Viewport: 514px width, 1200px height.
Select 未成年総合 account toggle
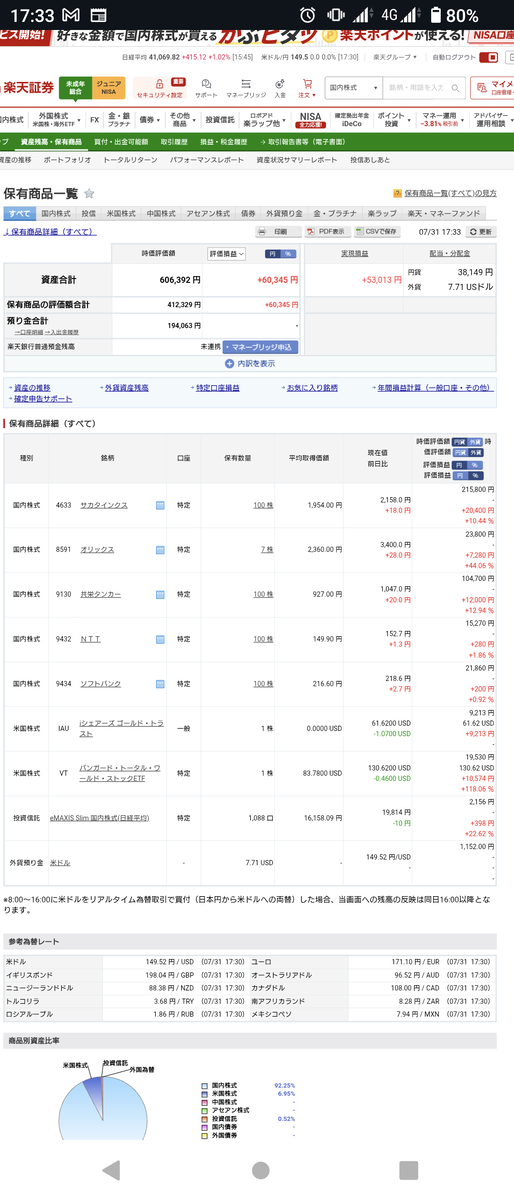coord(73,88)
